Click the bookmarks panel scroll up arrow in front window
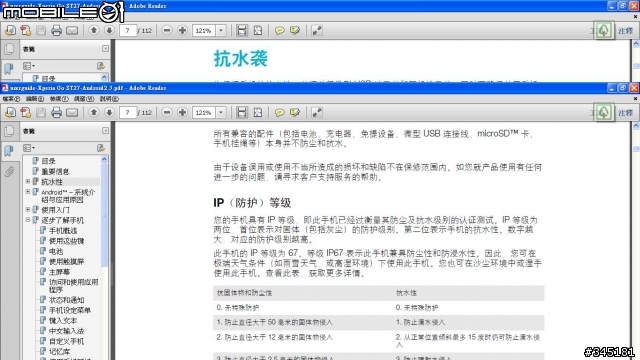The height and width of the screenshot is (360, 640). (104, 159)
